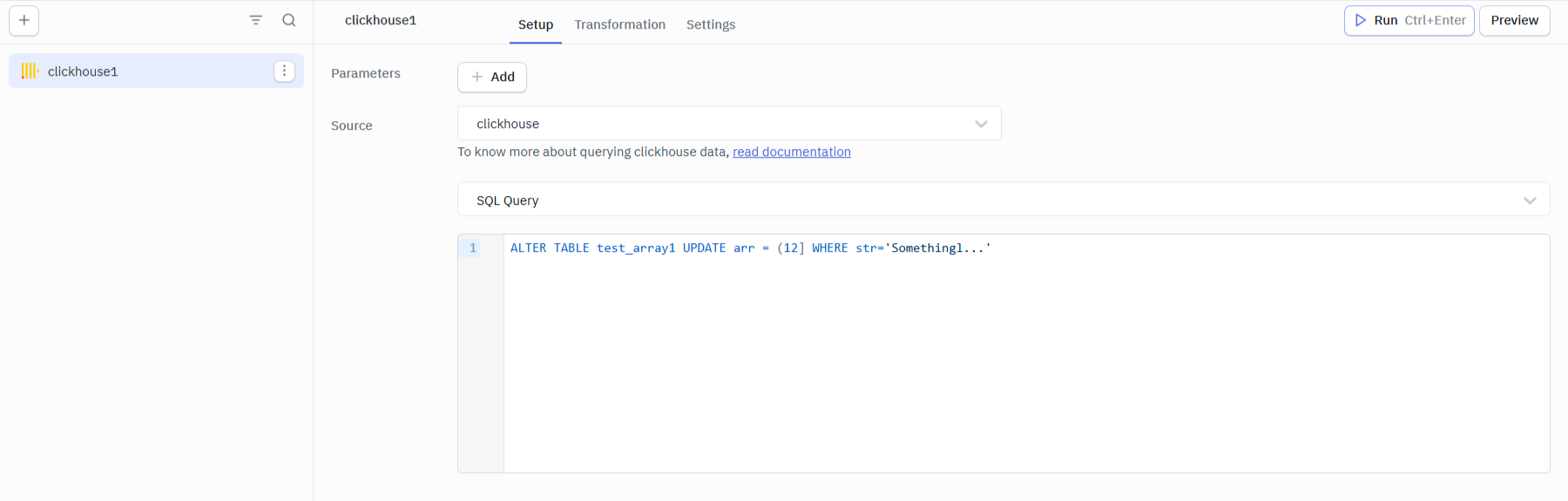Switch to the Setup tab

click(535, 24)
